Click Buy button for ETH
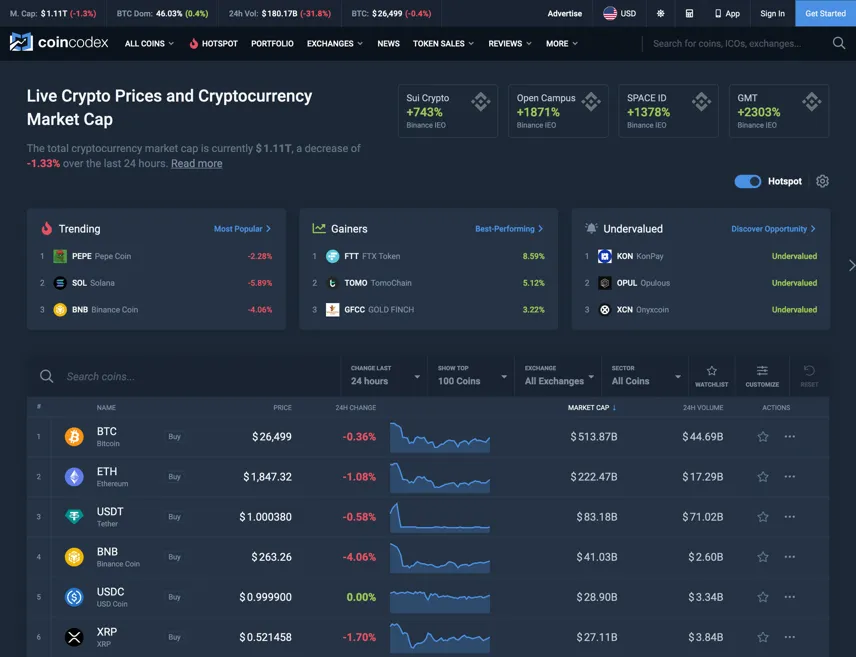This screenshot has height=657, width=856. pyautogui.click(x=174, y=477)
